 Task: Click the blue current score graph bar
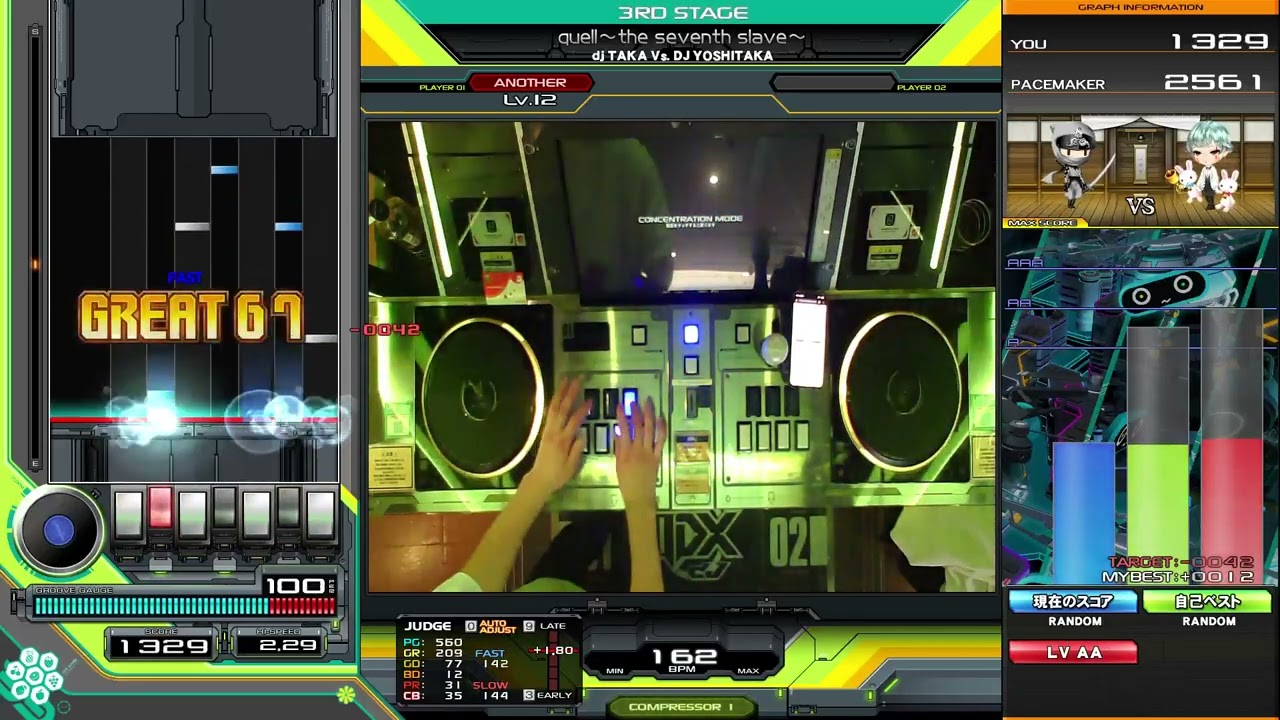coord(1084,512)
